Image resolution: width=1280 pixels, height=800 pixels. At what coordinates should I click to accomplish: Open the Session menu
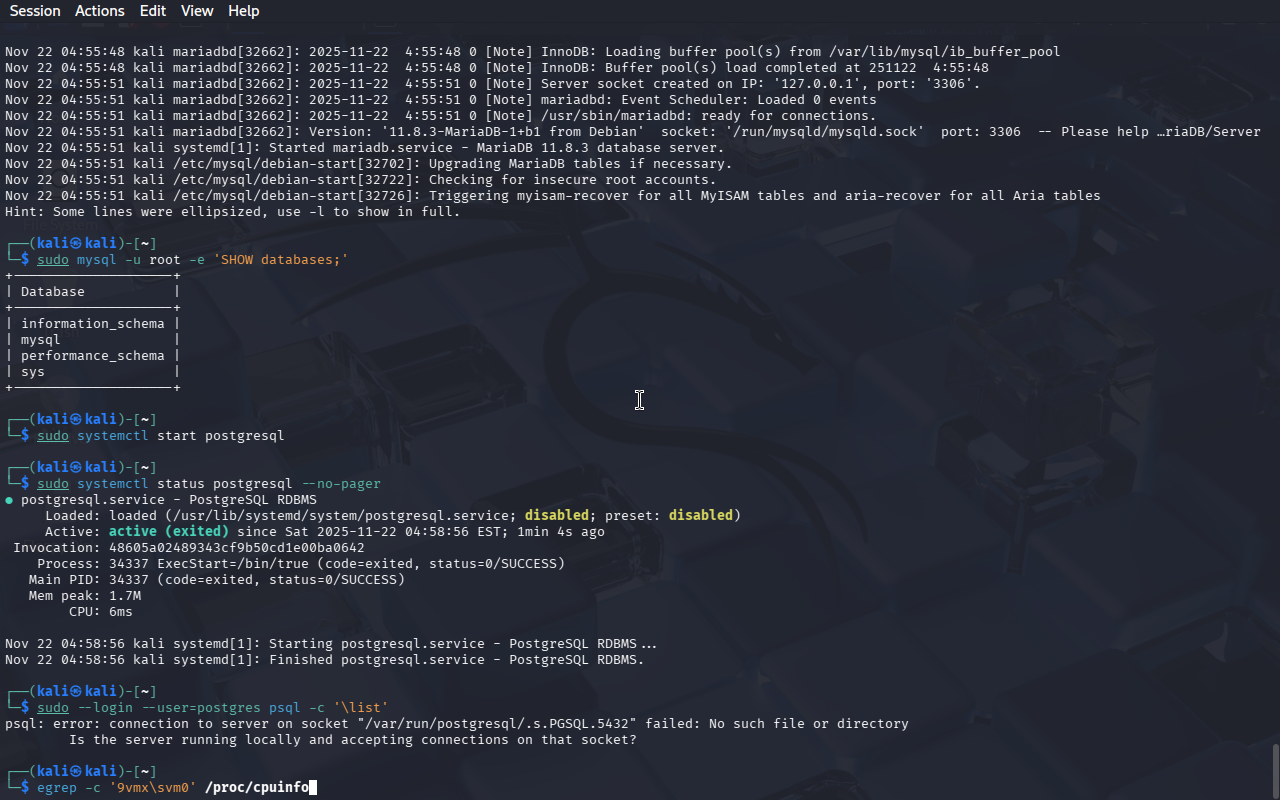(x=35, y=11)
